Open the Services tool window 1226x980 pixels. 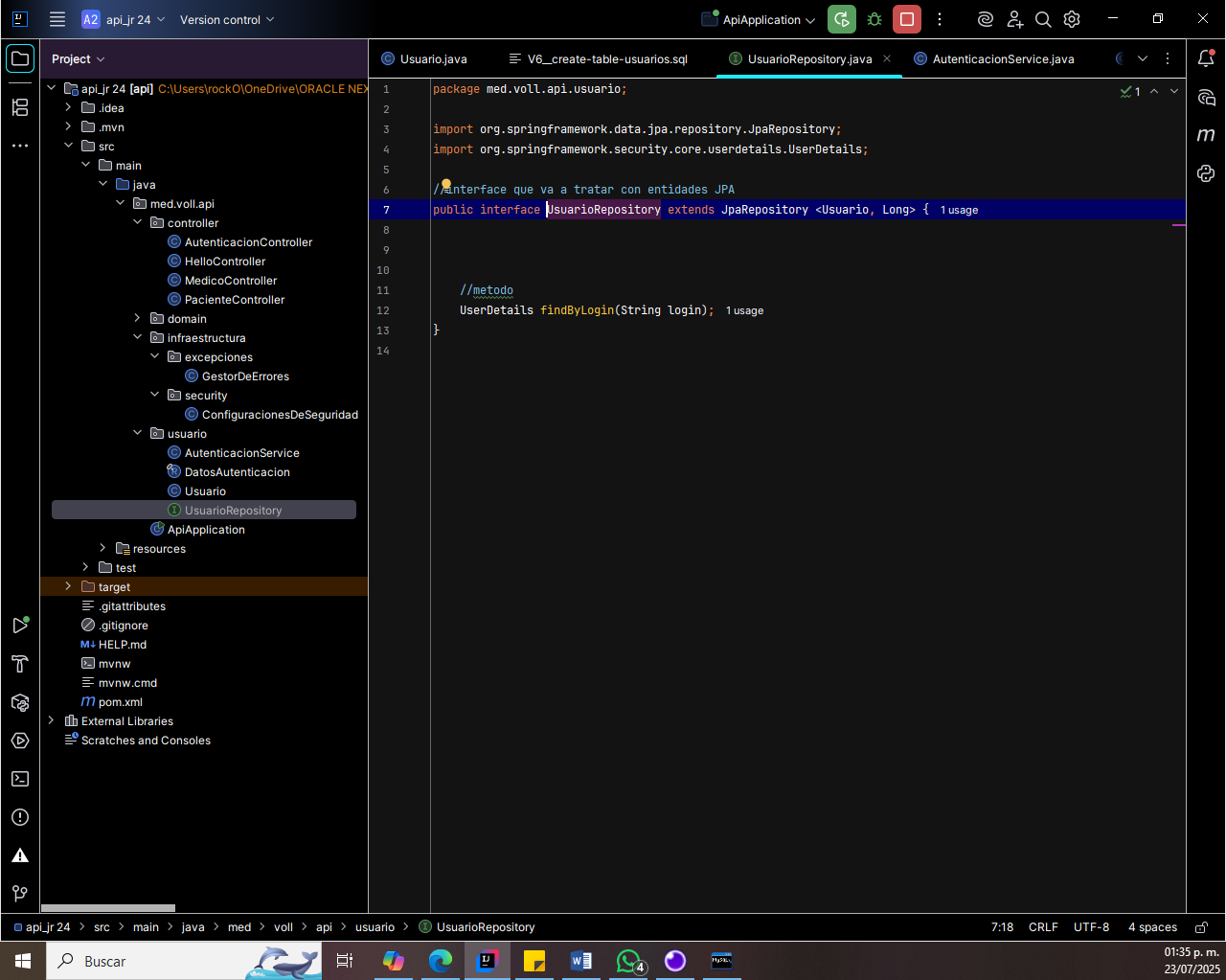tap(20, 741)
